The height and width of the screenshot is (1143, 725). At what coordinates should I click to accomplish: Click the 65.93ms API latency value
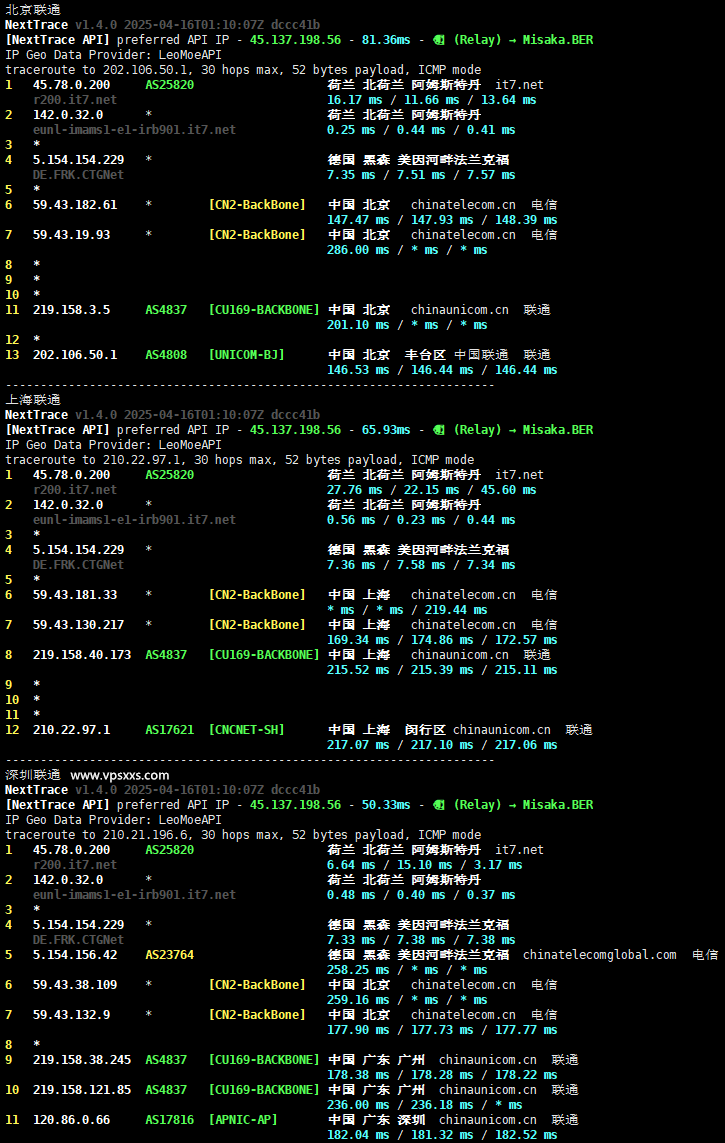pos(385,429)
